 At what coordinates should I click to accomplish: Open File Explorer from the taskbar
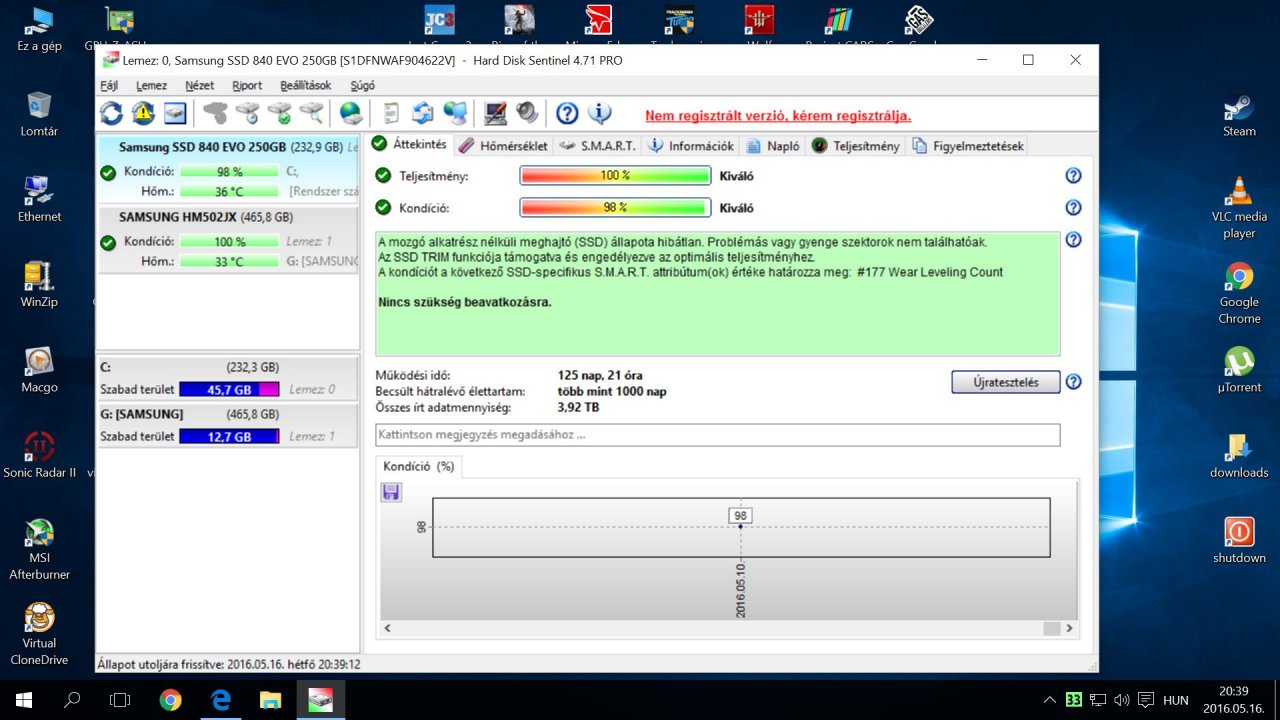click(271, 700)
